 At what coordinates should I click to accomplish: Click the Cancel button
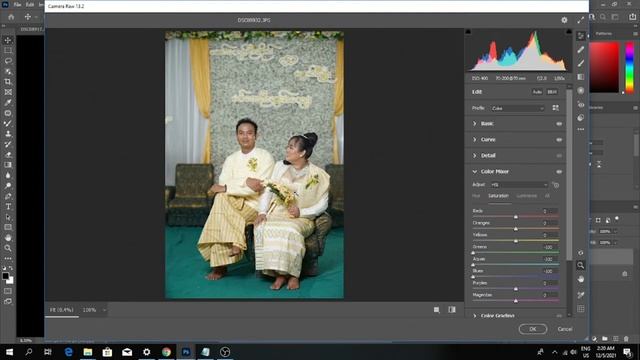[565, 329]
